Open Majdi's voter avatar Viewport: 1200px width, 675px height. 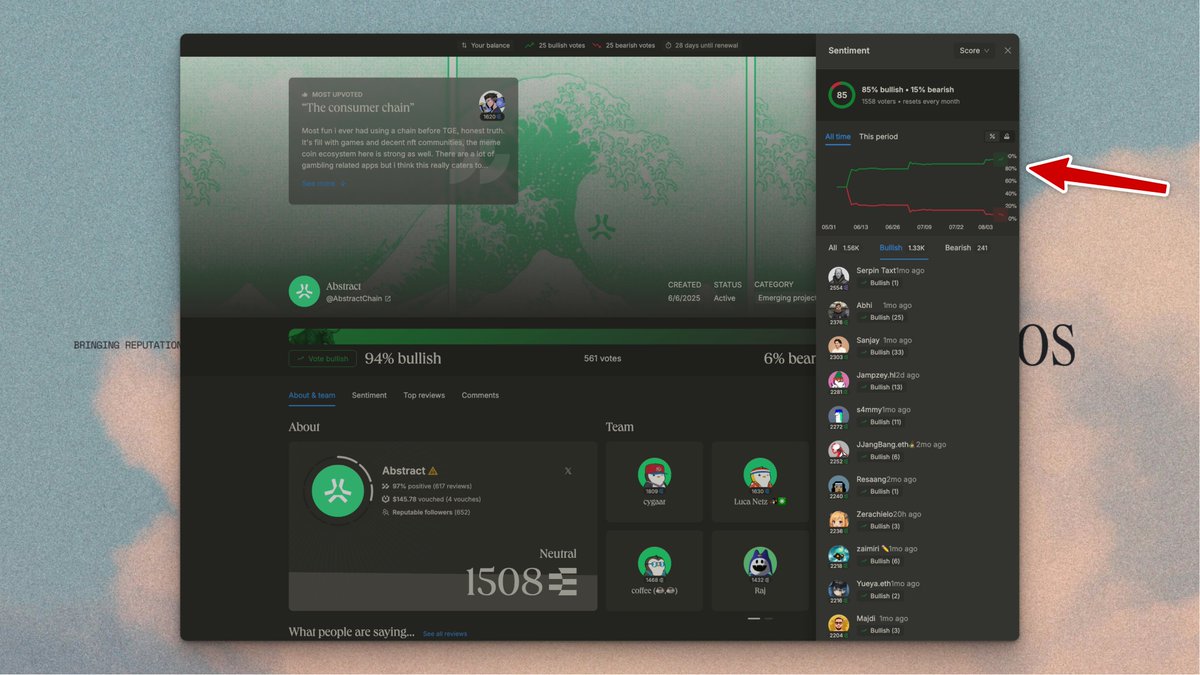(839, 624)
